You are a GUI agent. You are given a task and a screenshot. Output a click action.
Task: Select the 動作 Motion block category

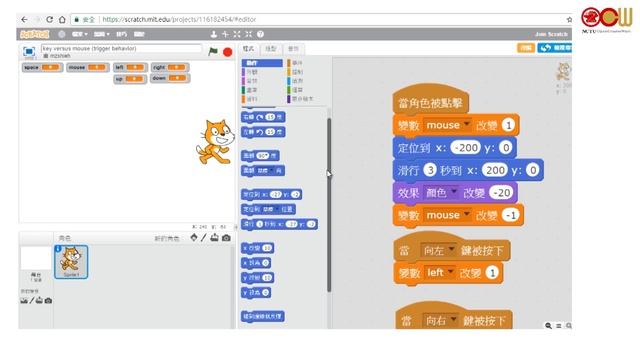262,63
